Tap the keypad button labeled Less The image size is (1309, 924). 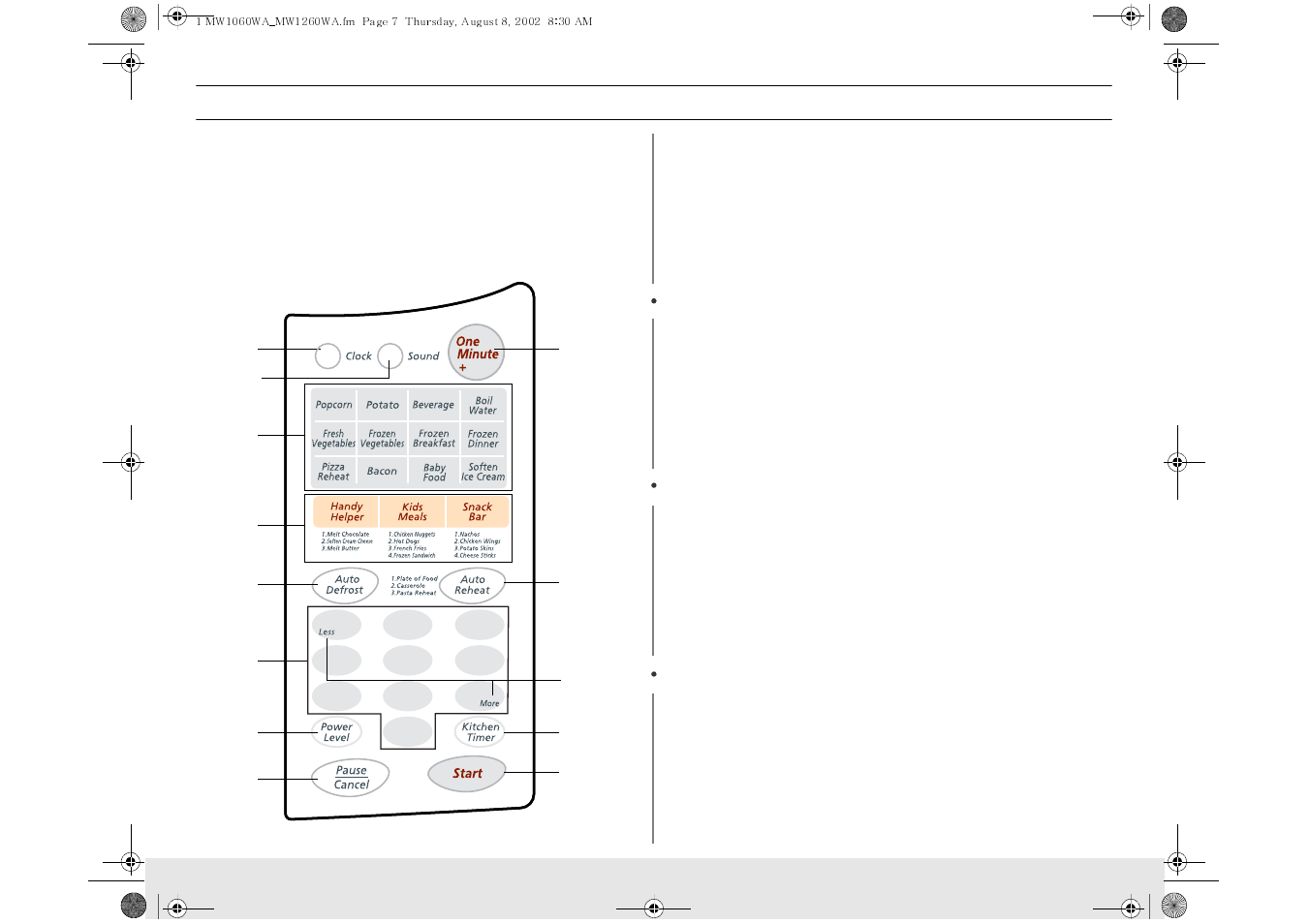(x=336, y=625)
